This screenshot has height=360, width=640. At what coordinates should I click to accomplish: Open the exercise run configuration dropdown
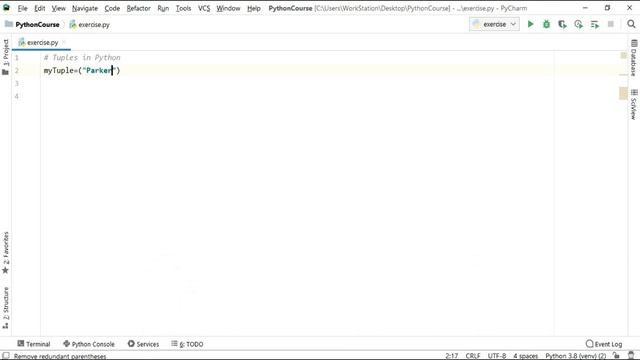point(494,24)
